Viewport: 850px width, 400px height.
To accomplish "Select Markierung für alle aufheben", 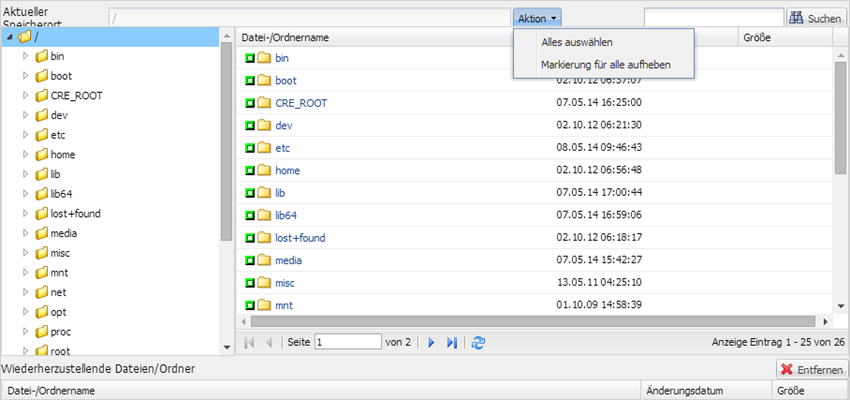I will point(606,65).
